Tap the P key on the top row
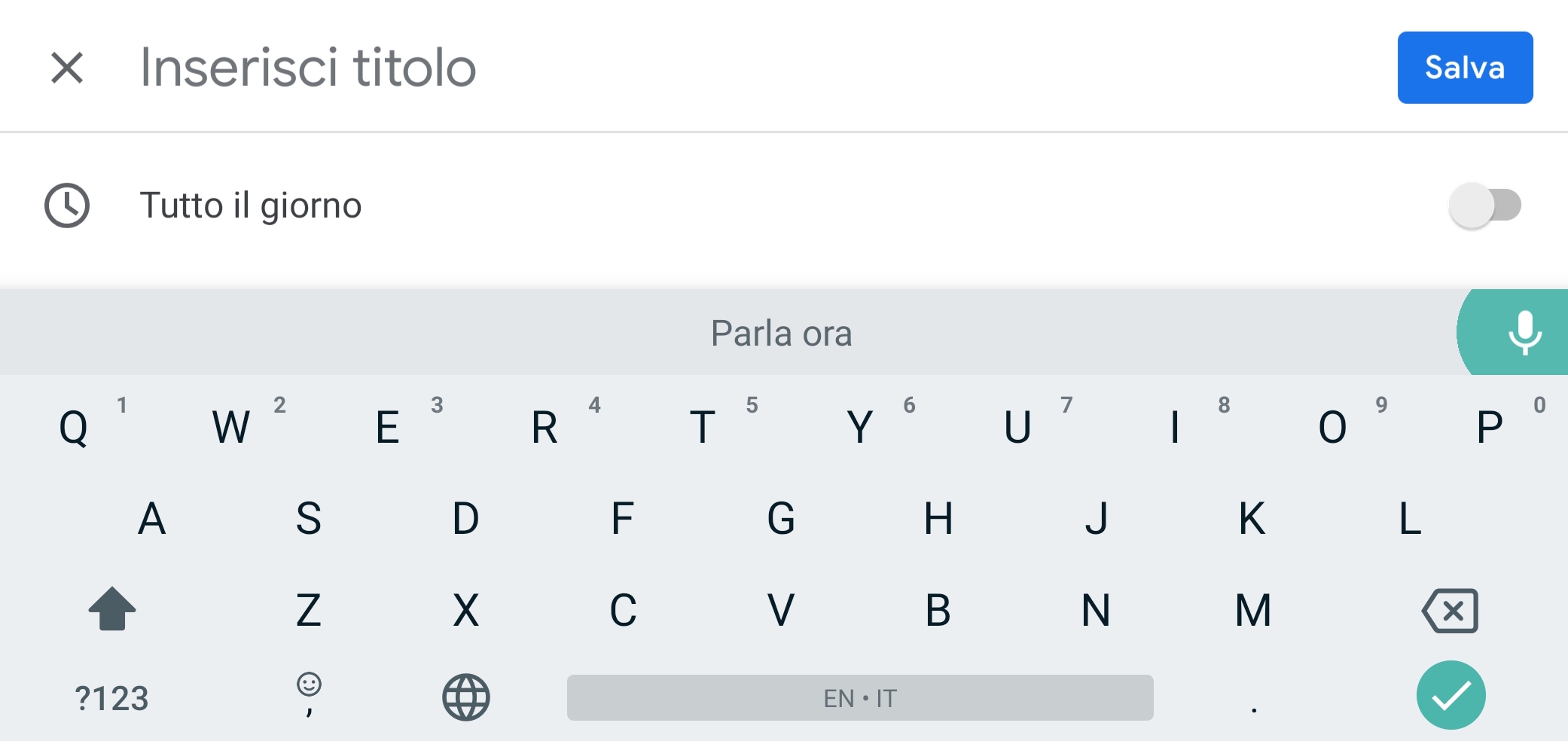The image size is (1568, 741). tap(1489, 427)
